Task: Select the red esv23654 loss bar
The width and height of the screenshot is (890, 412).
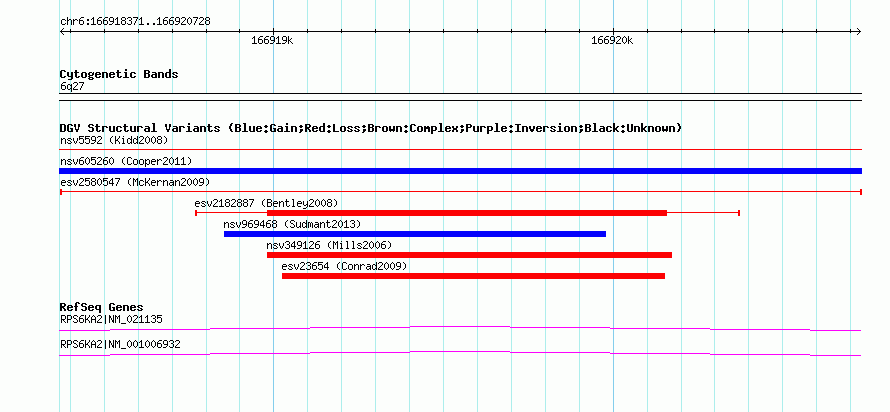Action: point(473,276)
